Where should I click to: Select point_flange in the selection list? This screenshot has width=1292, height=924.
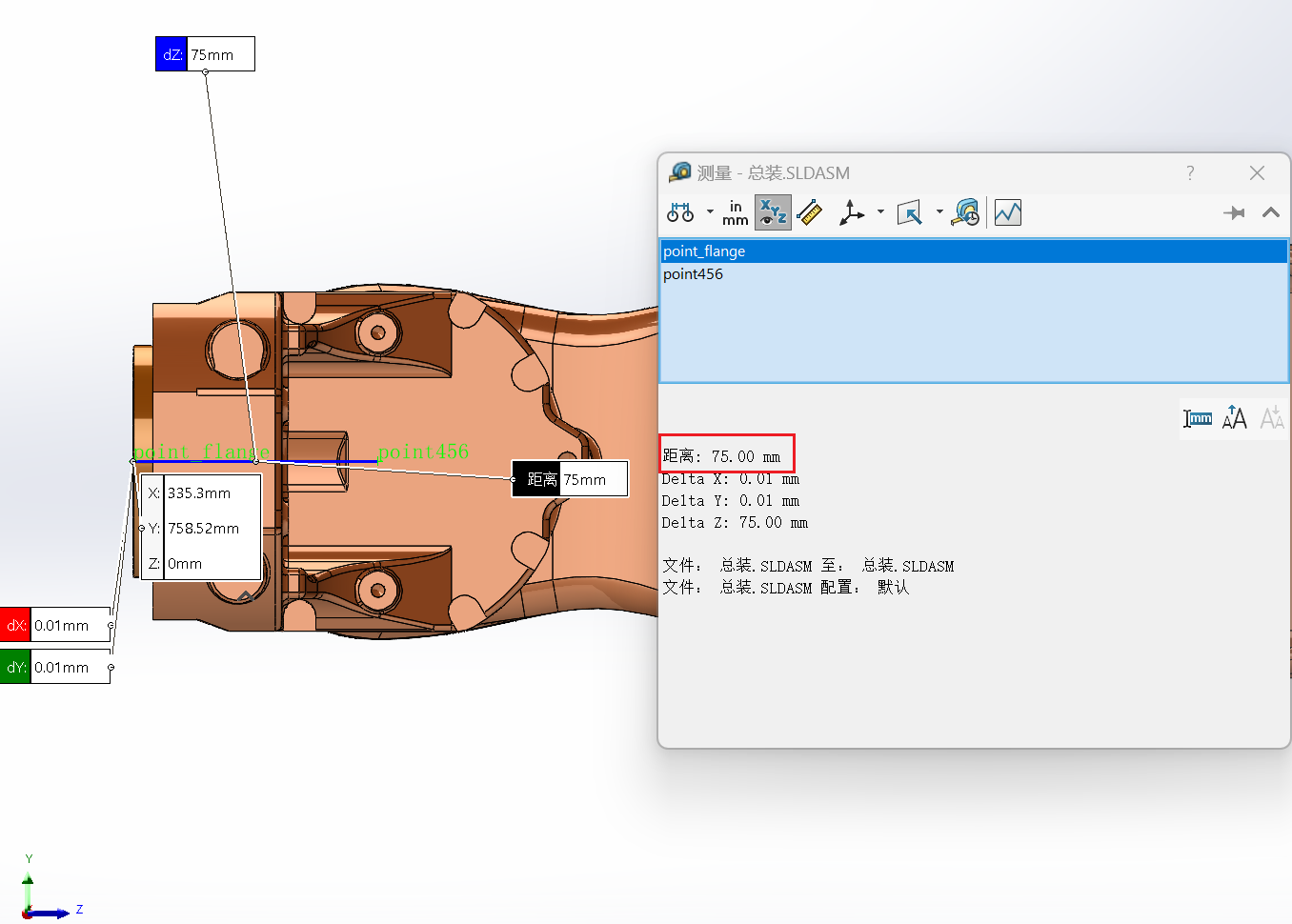pyautogui.click(x=704, y=251)
